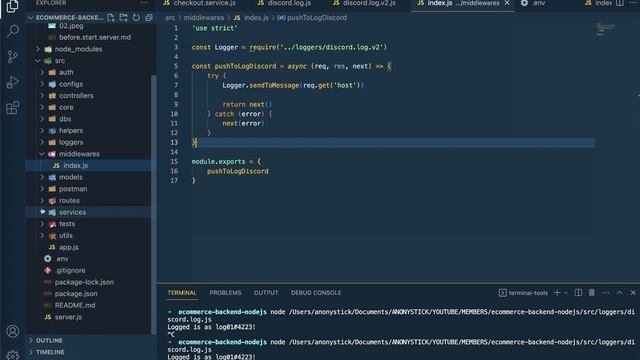Select the OUTPUT panel tab

pos(266,293)
